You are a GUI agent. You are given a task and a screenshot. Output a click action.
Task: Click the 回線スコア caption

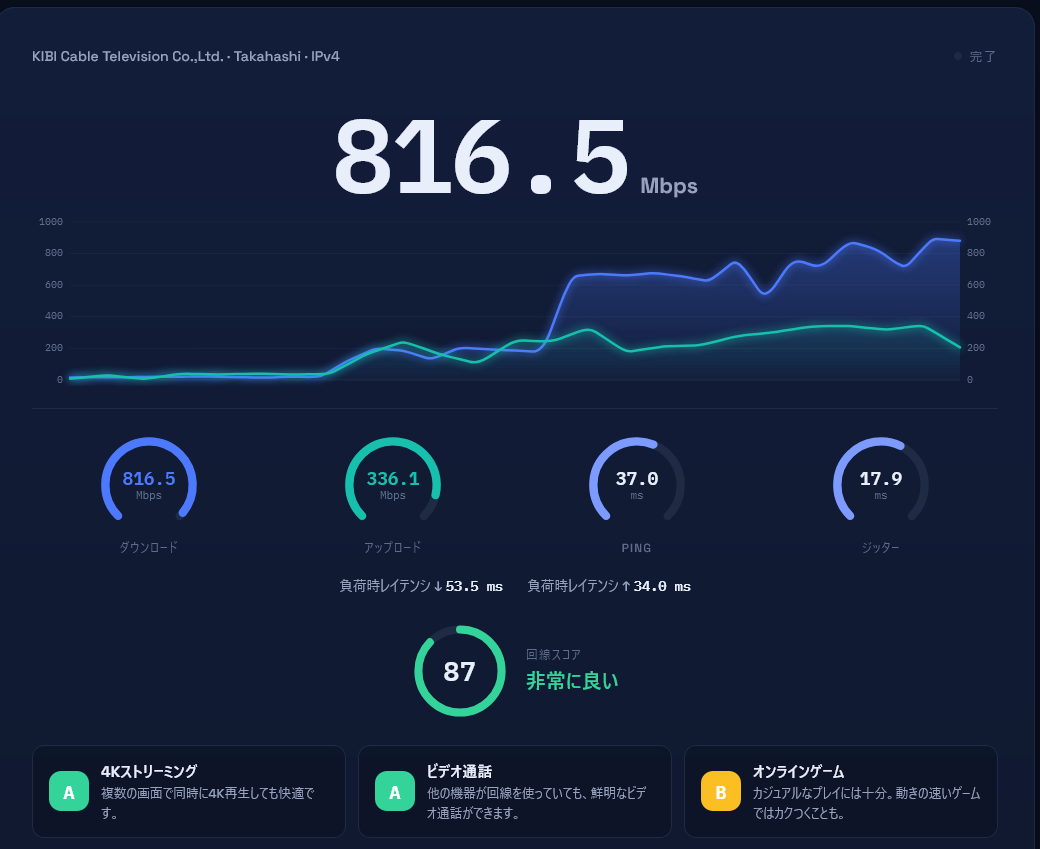(x=553, y=655)
